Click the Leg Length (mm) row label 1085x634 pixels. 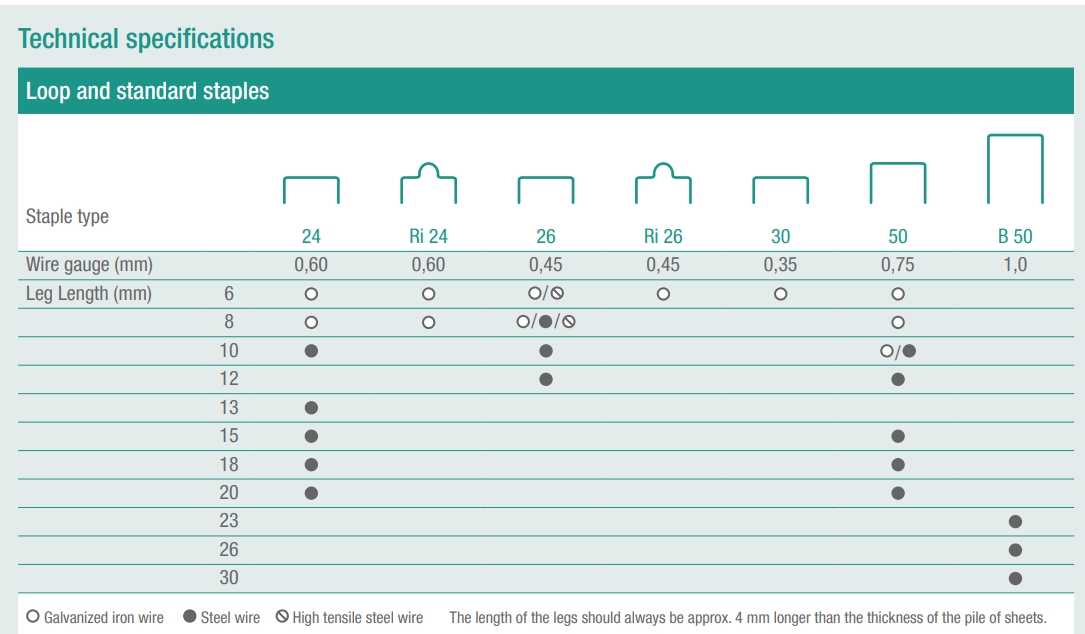point(89,294)
